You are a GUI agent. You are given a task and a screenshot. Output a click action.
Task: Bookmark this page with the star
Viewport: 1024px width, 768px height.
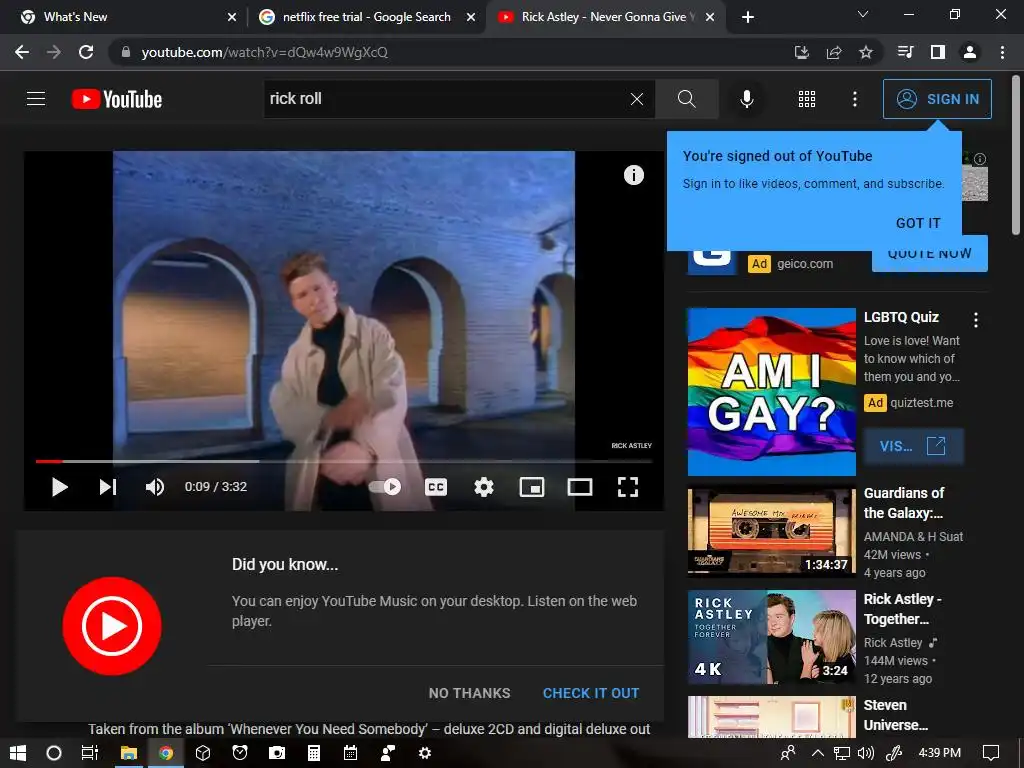point(866,52)
